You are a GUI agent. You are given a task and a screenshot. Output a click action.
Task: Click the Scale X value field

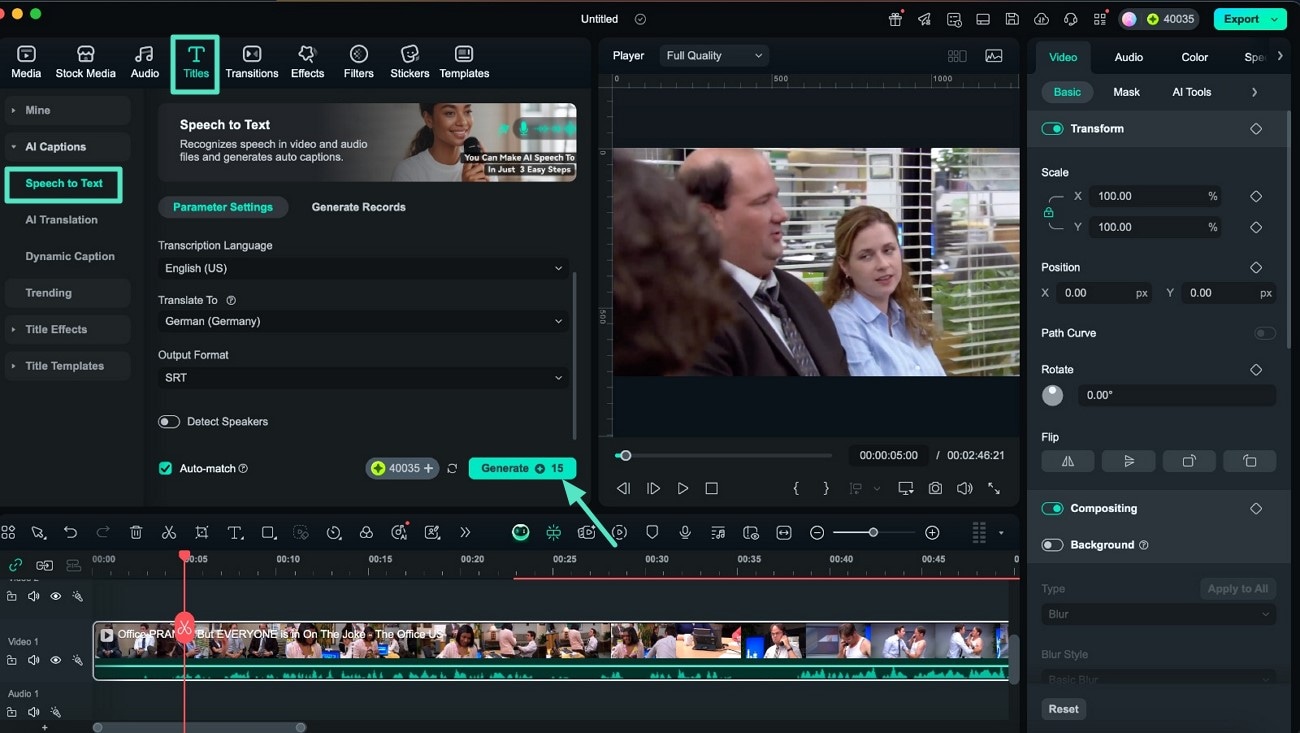pyautogui.click(x=1155, y=196)
